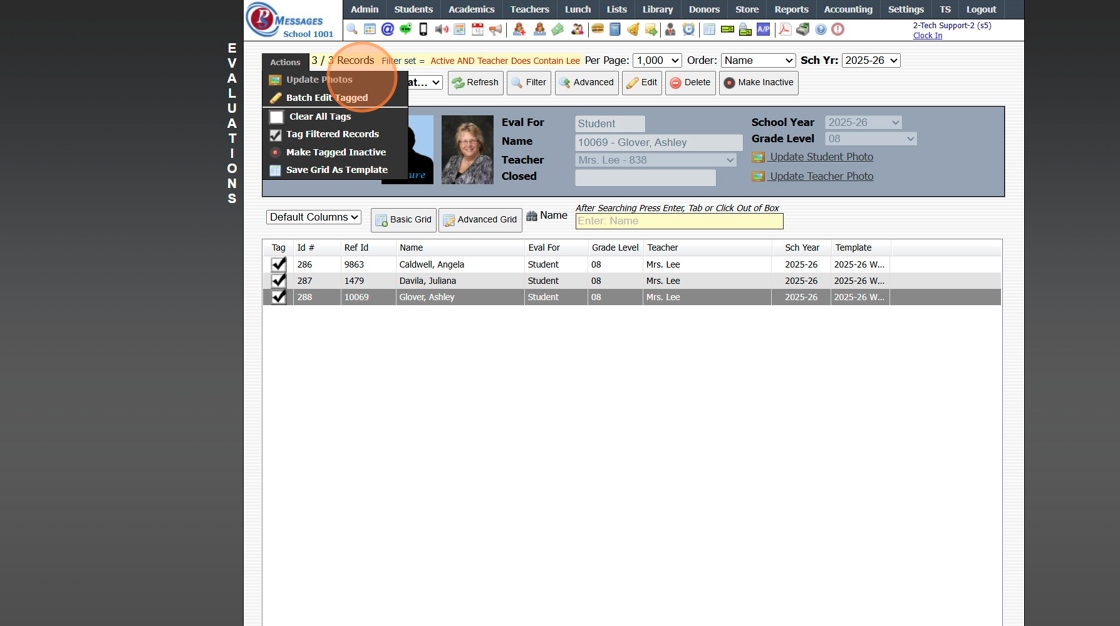Screen dimensions: 1120x626
Task: Open the red calendar date icon
Action: pos(477,29)
